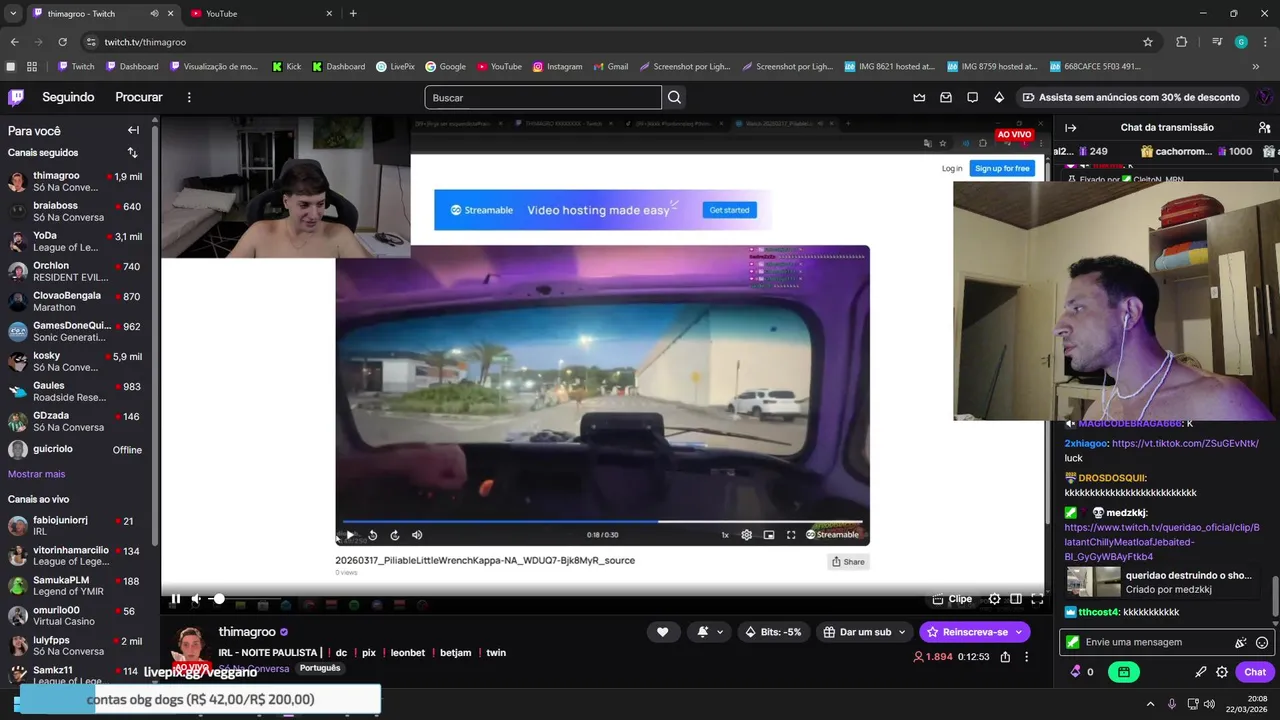Collapse the Para você sidebar
1280x720 pixels.
click(x=133, y=130)
